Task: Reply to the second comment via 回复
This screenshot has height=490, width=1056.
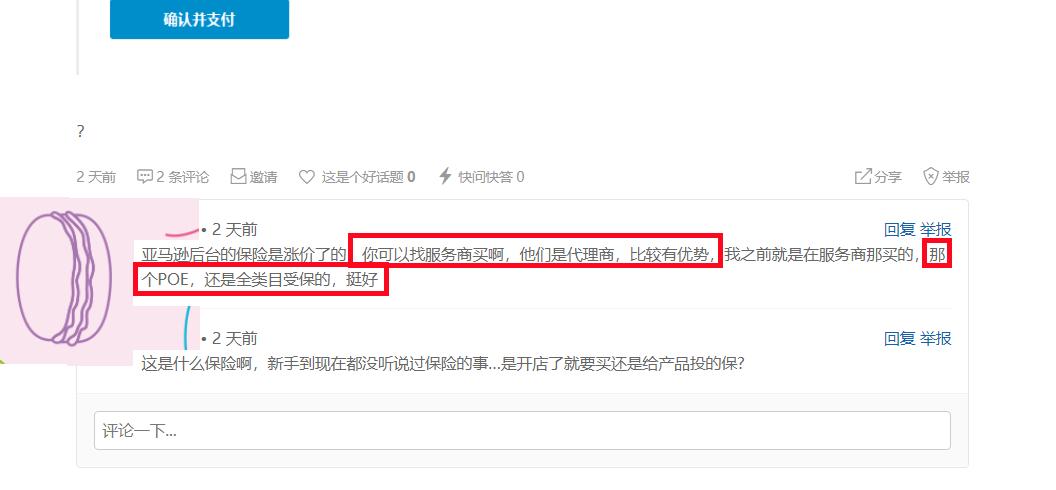Action: [900, 339]
